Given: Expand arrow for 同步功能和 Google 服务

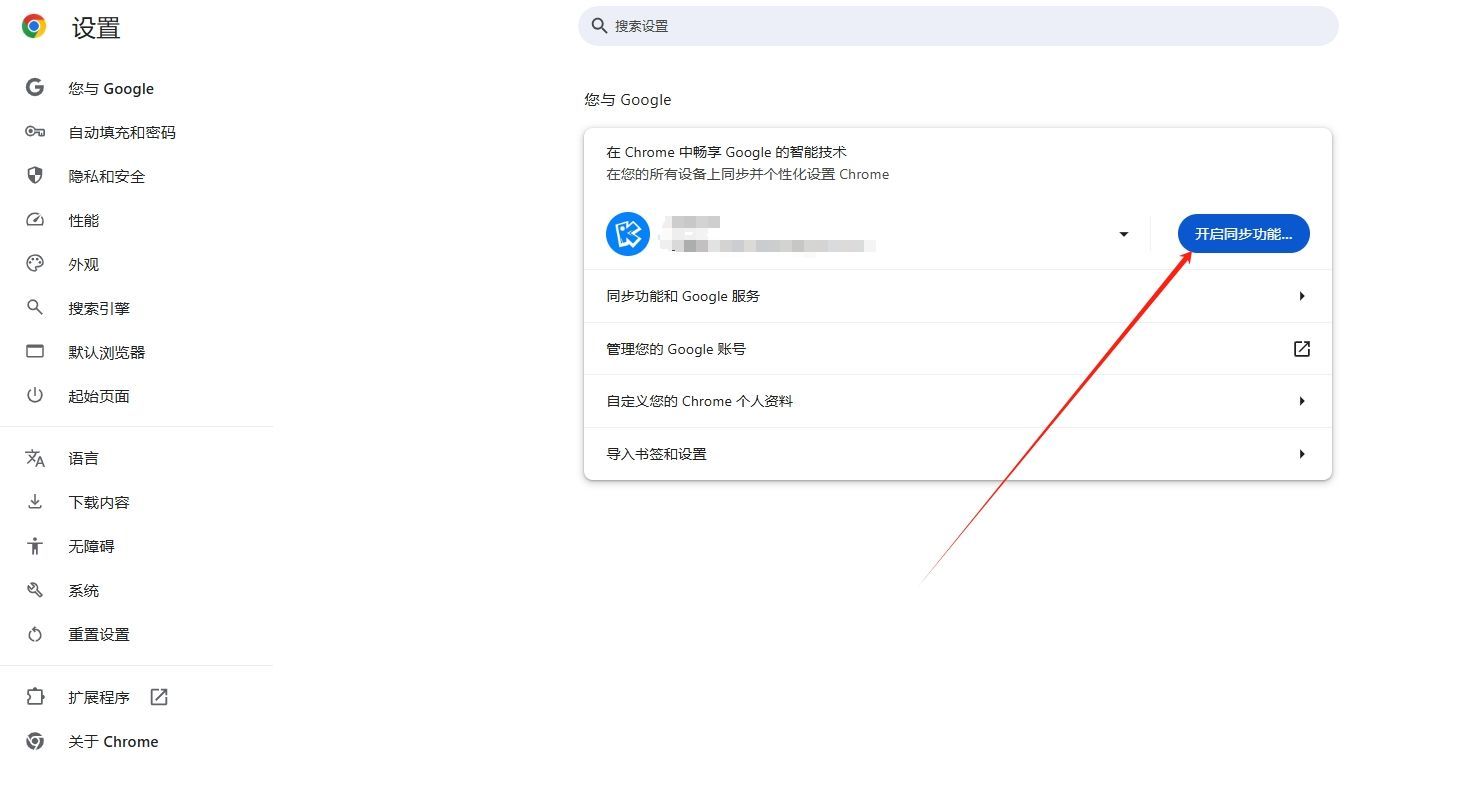Looking at the screenshot, I should 1302,296.
